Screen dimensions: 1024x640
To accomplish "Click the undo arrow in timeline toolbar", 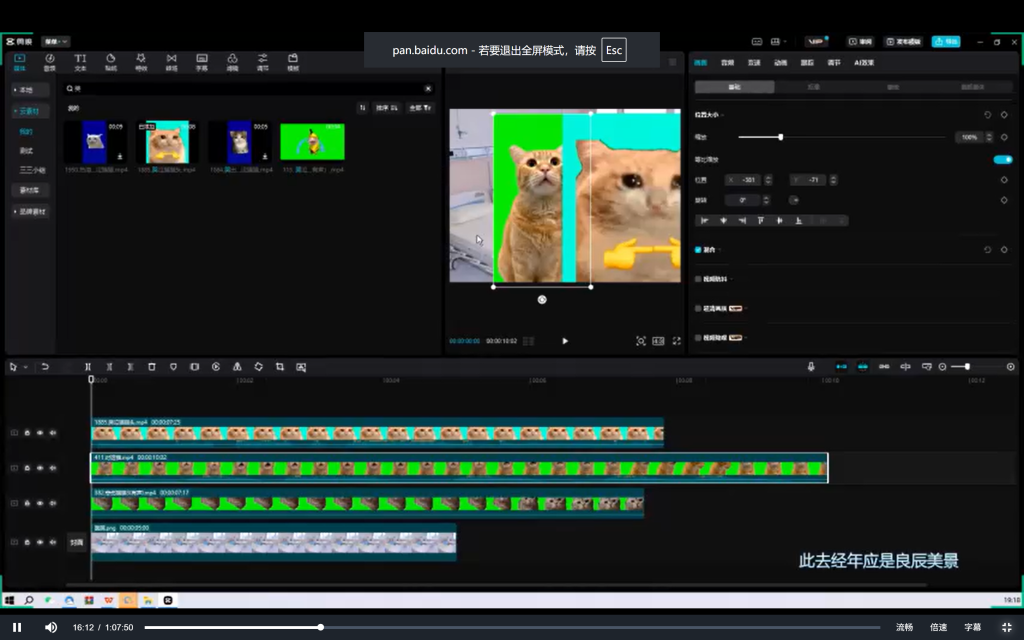I will [45, 367].
